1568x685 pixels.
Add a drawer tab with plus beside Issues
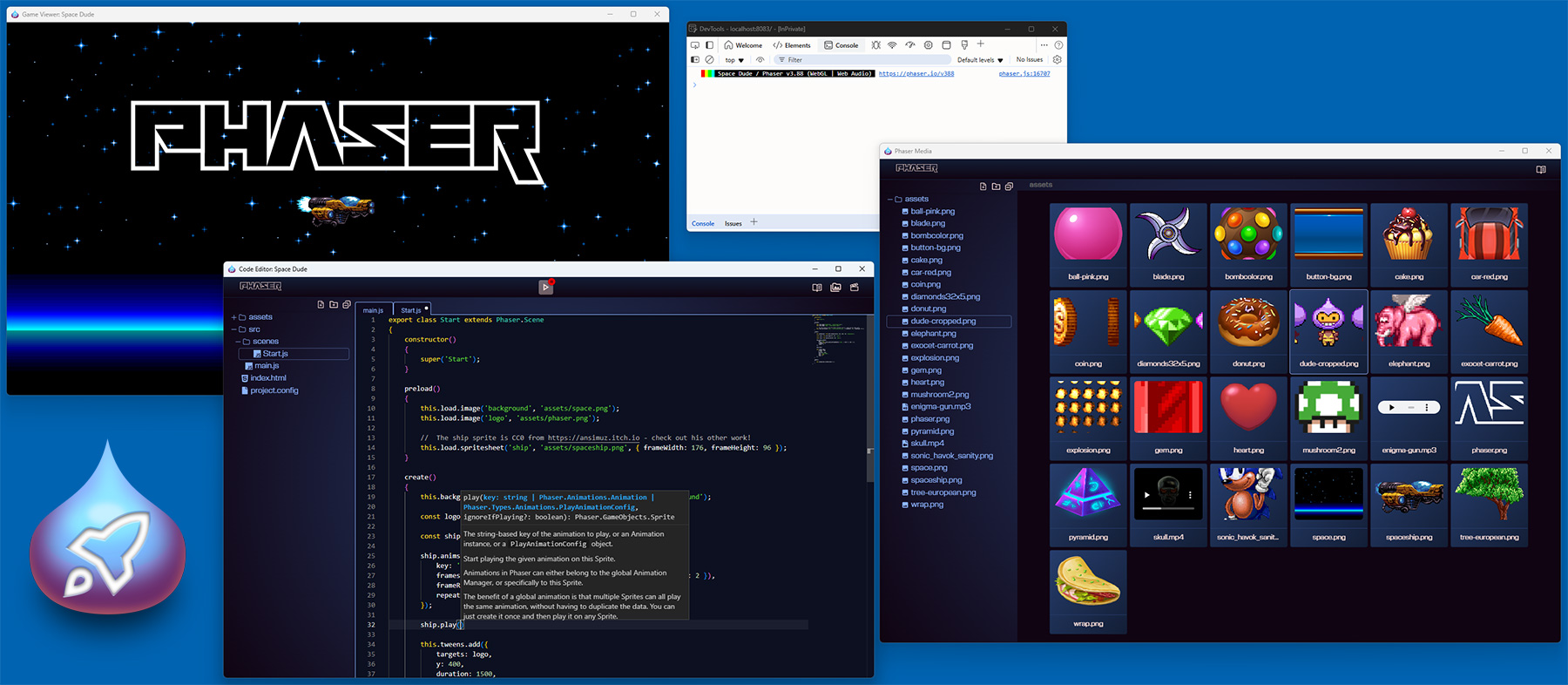(754, 222)
